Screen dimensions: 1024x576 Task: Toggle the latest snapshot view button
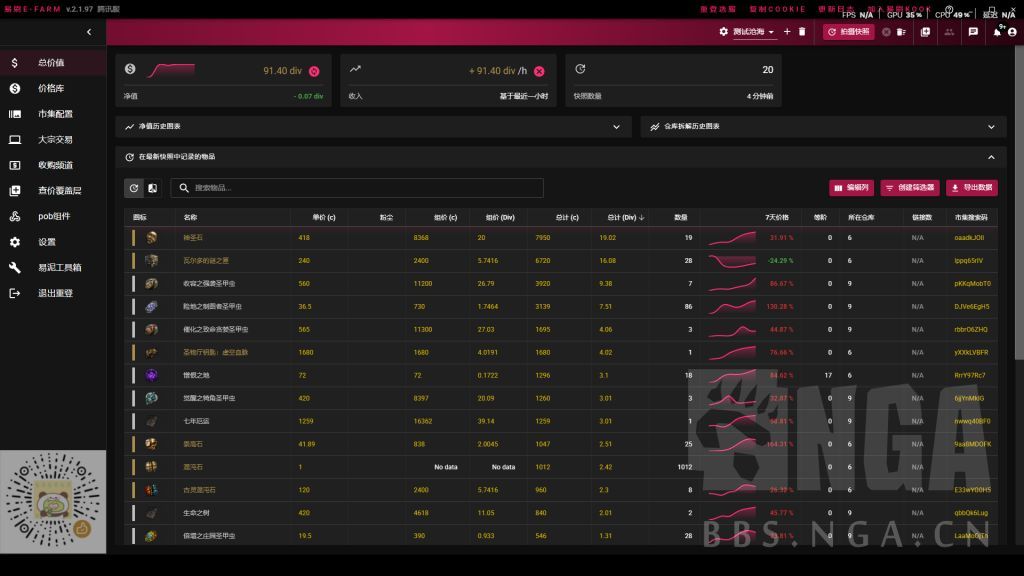click(x=134, y=188)
